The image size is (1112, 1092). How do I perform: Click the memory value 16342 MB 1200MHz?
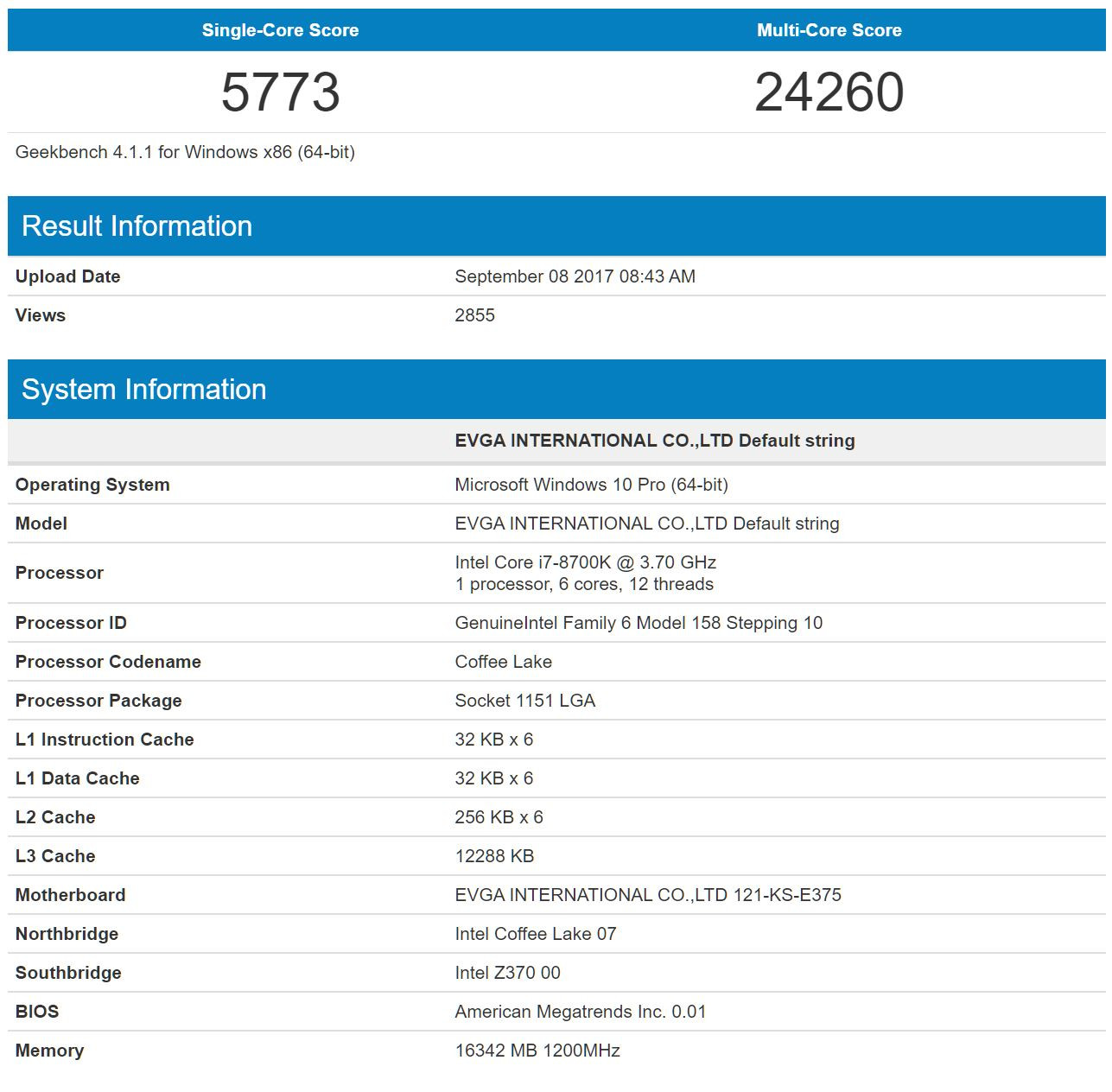[x=537, y=1051]
